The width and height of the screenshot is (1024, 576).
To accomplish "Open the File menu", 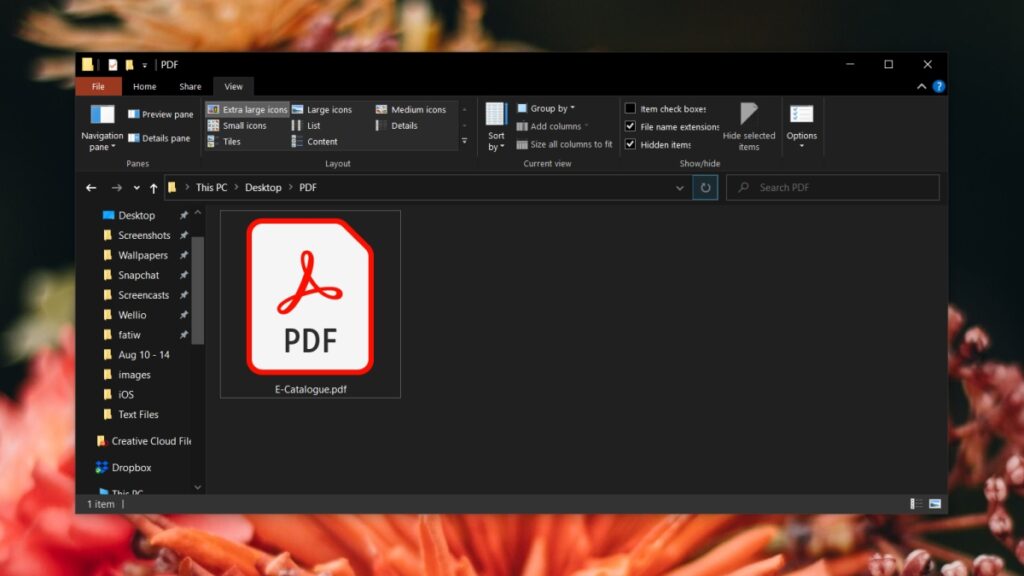I will [98, 86].
